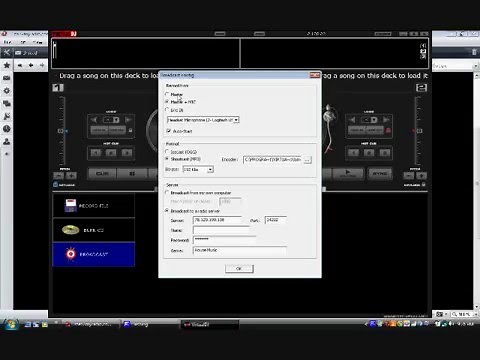The height and width of the screenshot is (360, 480).
Task: Click left deck pitch plus button
Action: point(71,175)
